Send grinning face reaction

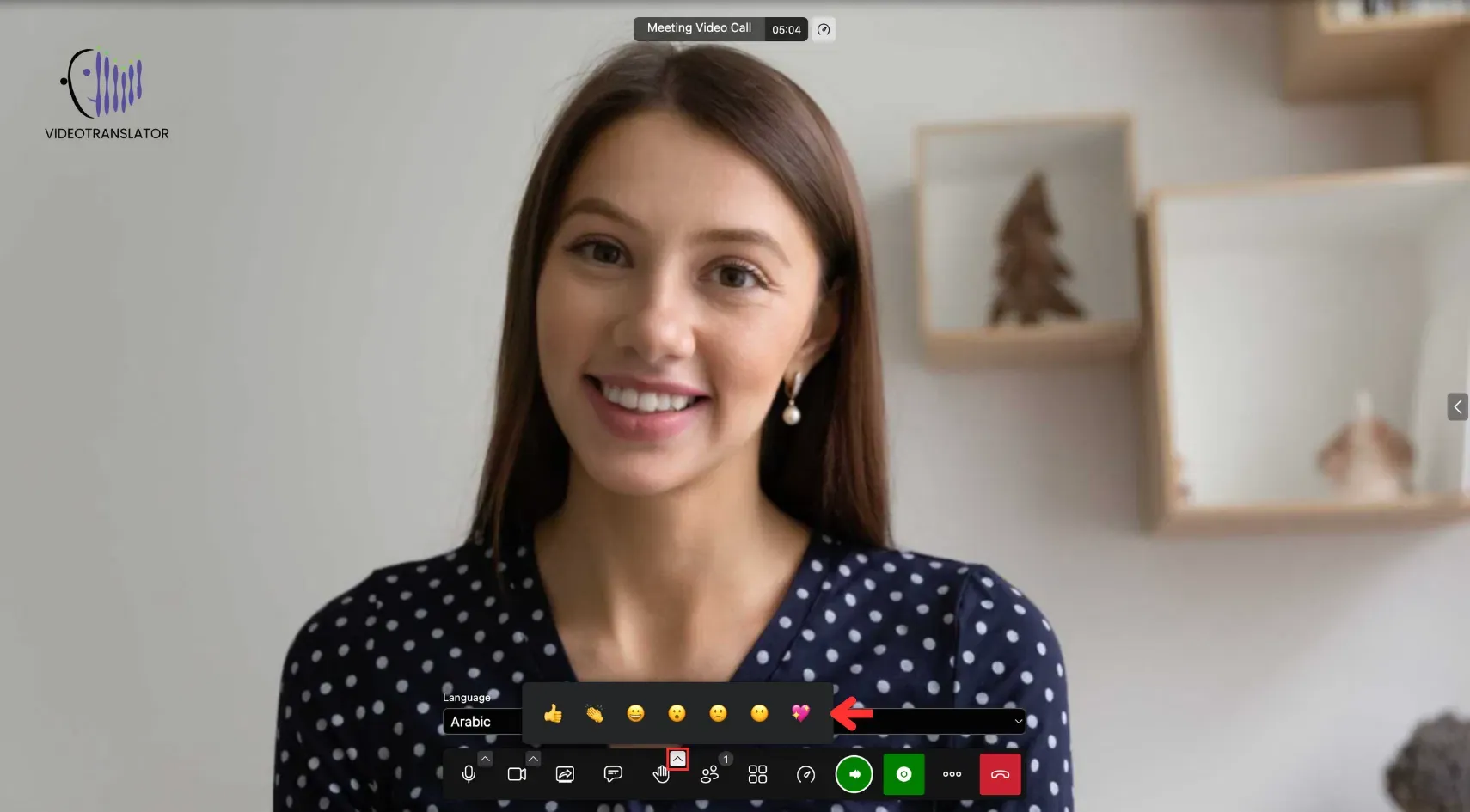(x=635, y=713)
